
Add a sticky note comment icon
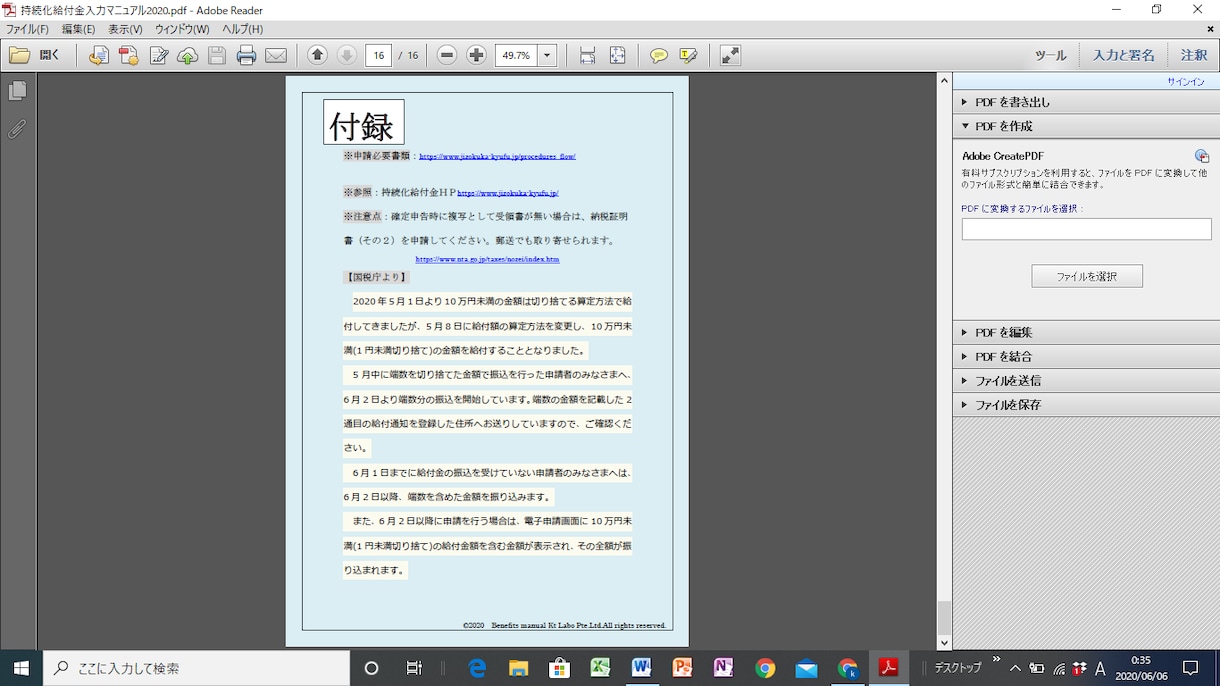pos(659,56)
